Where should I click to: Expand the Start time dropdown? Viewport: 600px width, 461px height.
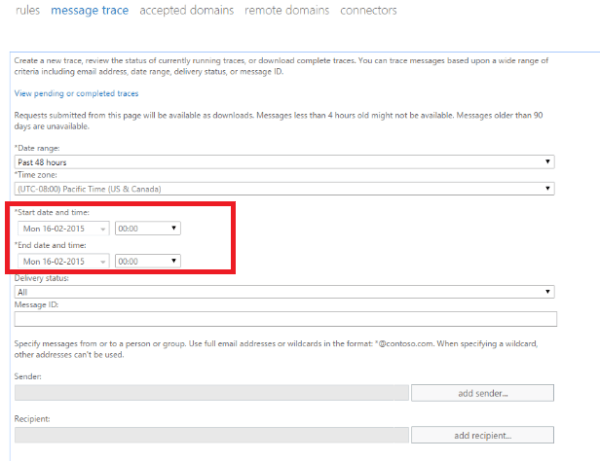click(x=148, y=227)
